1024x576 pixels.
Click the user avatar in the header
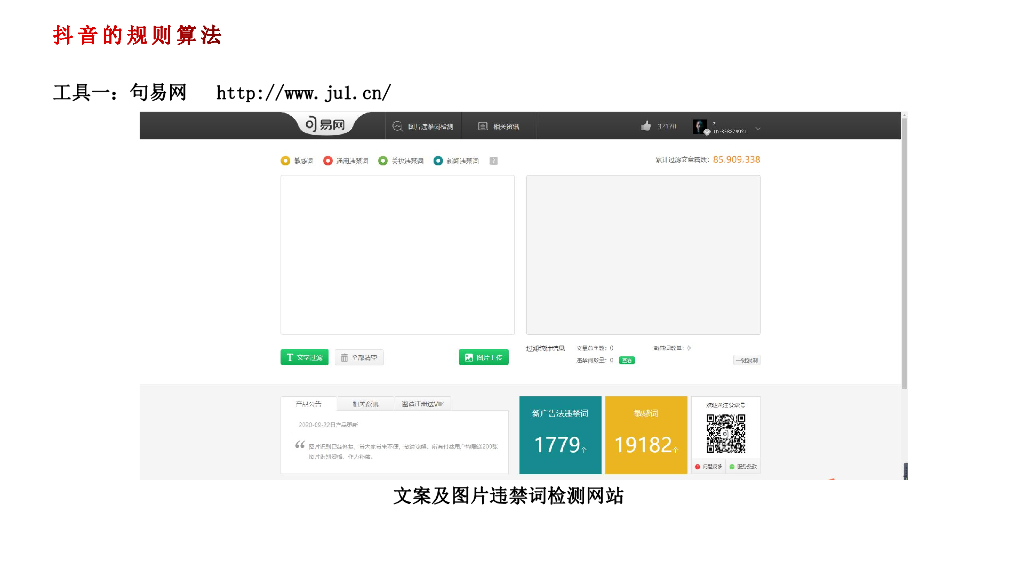click(700, 127)
